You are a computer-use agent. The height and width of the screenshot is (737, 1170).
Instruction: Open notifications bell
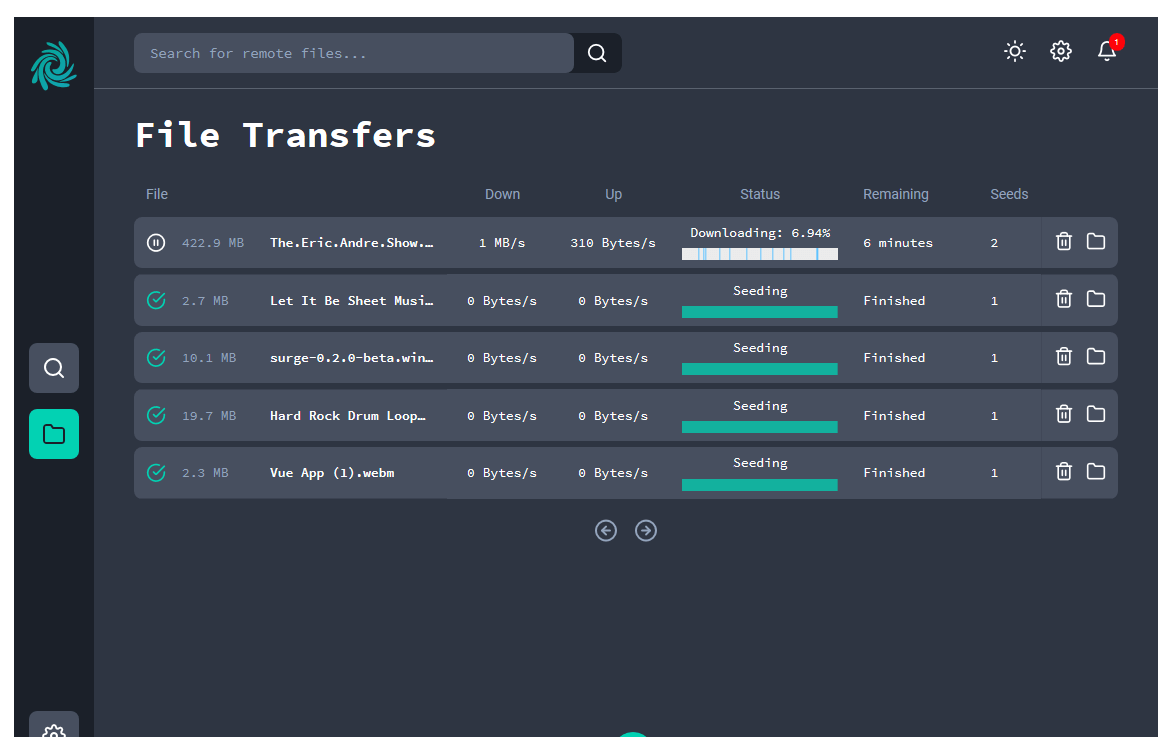click(x=1107, y=51)
